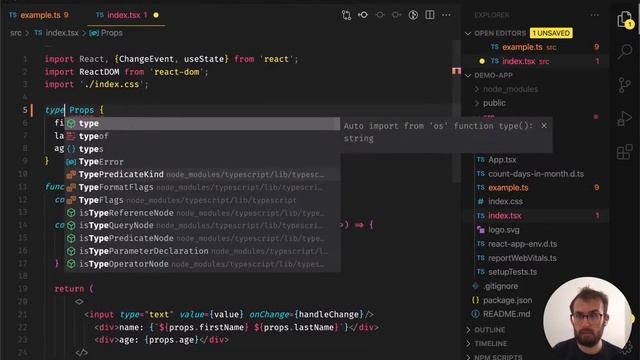Image resolution: width=640 pixels, height=360 pixels.
Task: Click the minimap error marker
Action: coord(456,71)
